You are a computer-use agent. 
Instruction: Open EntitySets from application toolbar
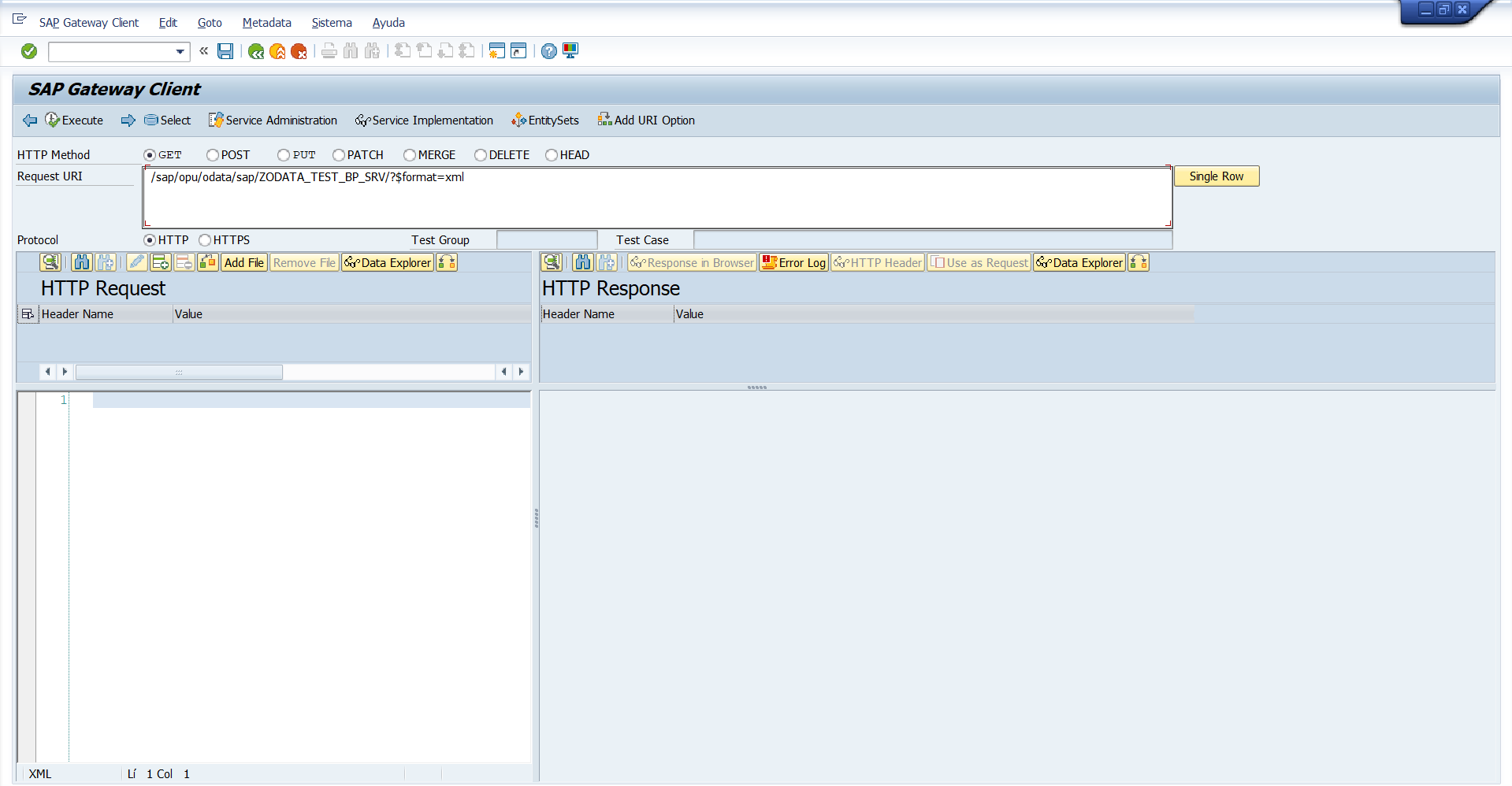545,120
